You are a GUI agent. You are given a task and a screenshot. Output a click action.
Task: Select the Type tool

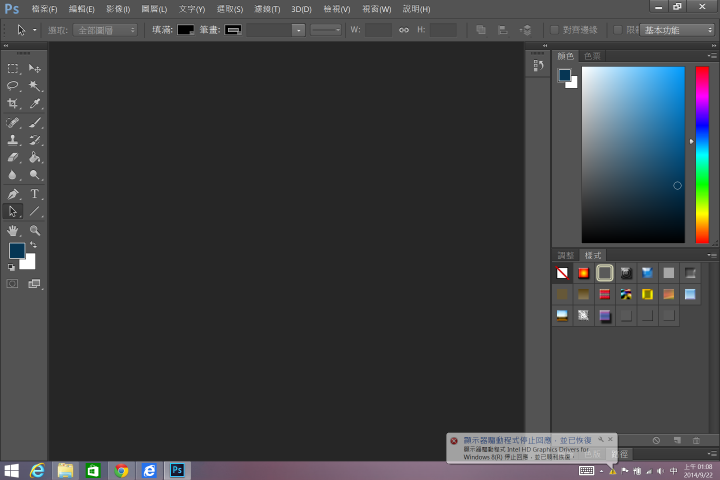tap(34, 194)
